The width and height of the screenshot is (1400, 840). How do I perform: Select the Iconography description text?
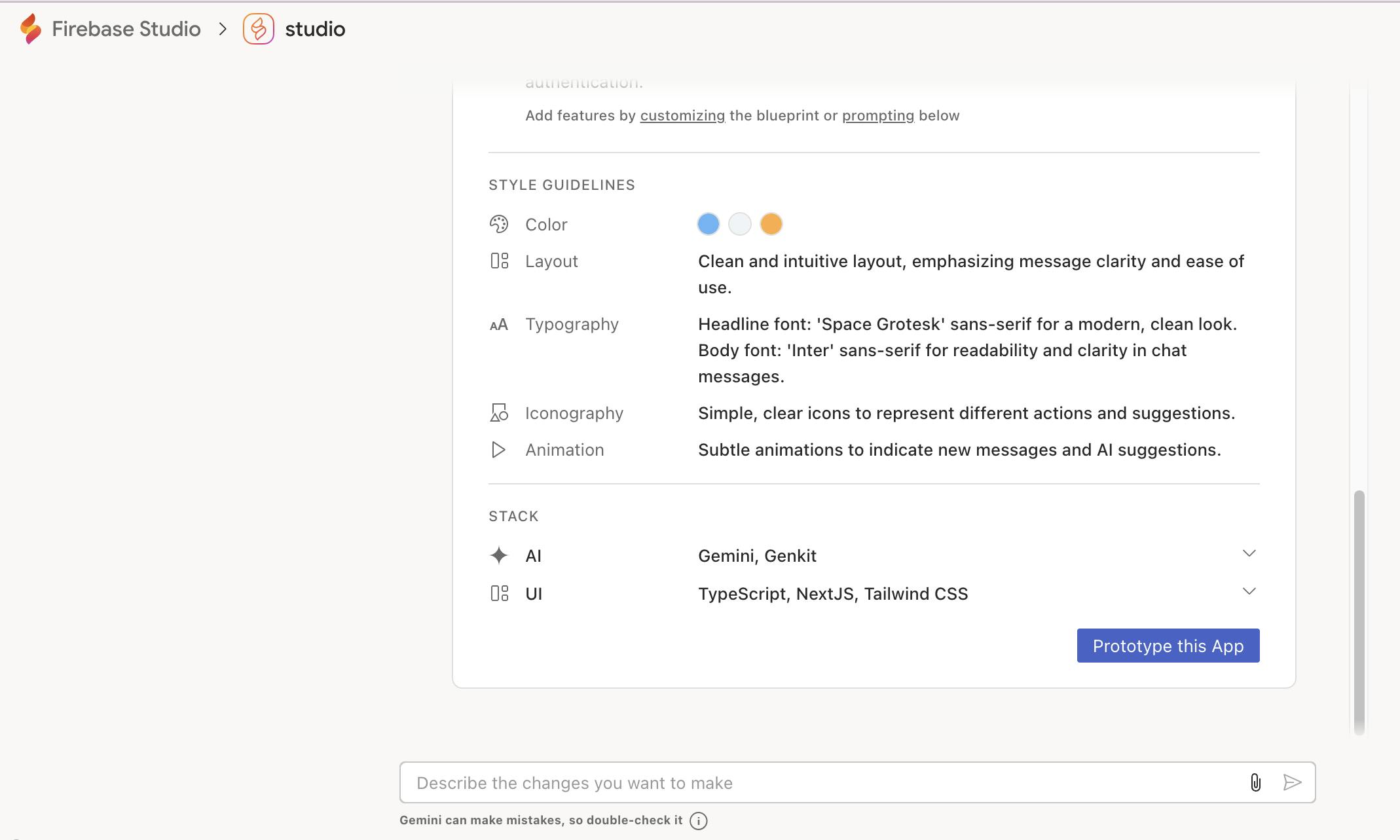[967, 413]
